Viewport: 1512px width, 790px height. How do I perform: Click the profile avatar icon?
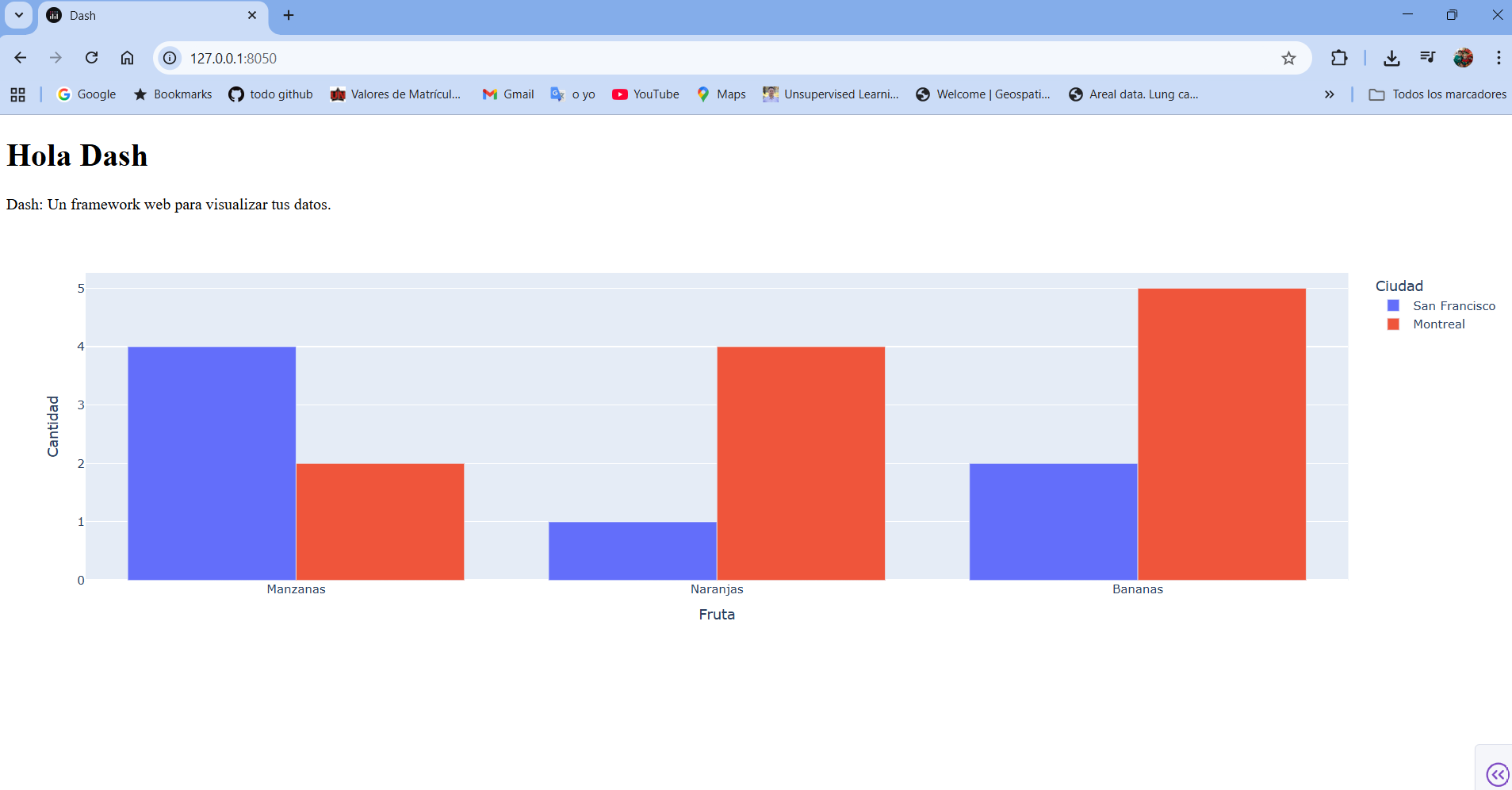pos(1463,58)
